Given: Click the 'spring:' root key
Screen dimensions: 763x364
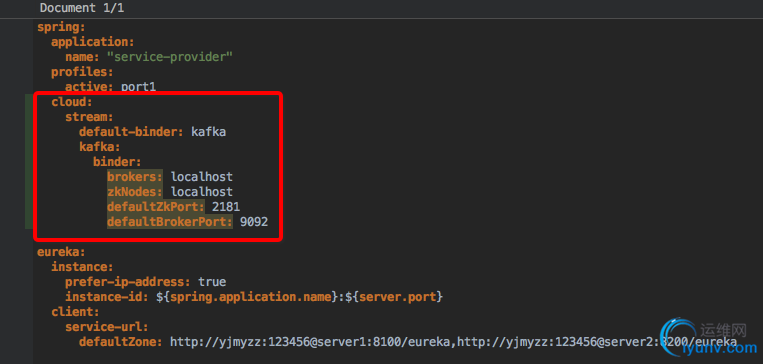Looking at the screenshot, I should click(x=61, y=27).
